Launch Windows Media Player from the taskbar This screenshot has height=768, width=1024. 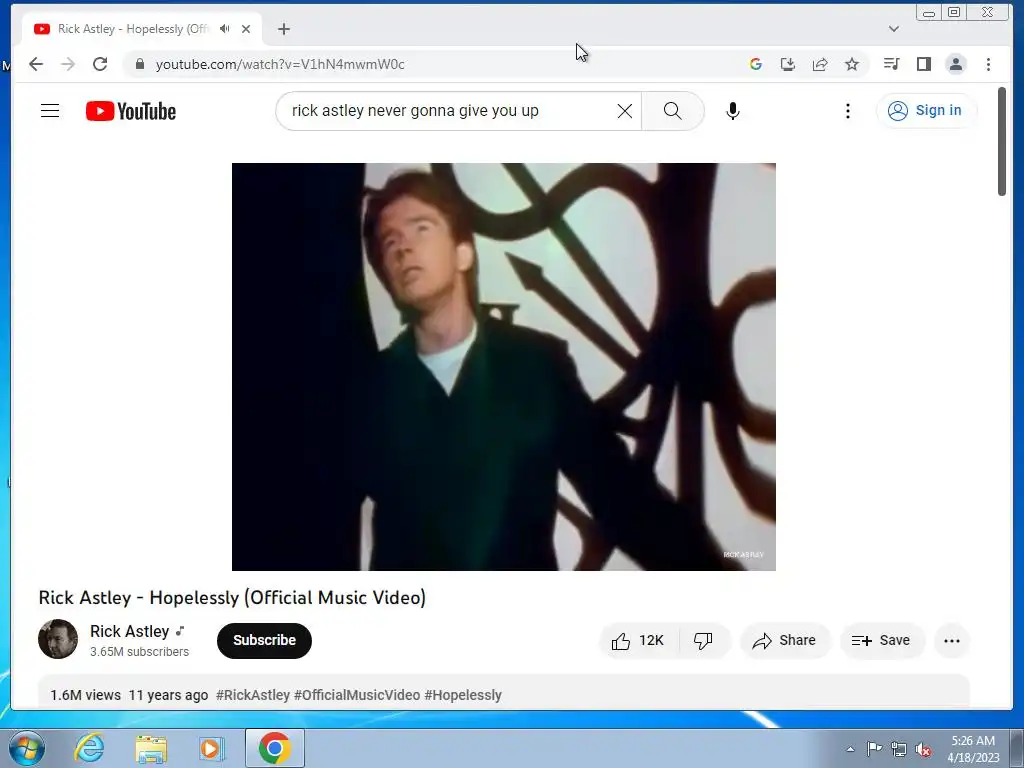click(212, 748)
